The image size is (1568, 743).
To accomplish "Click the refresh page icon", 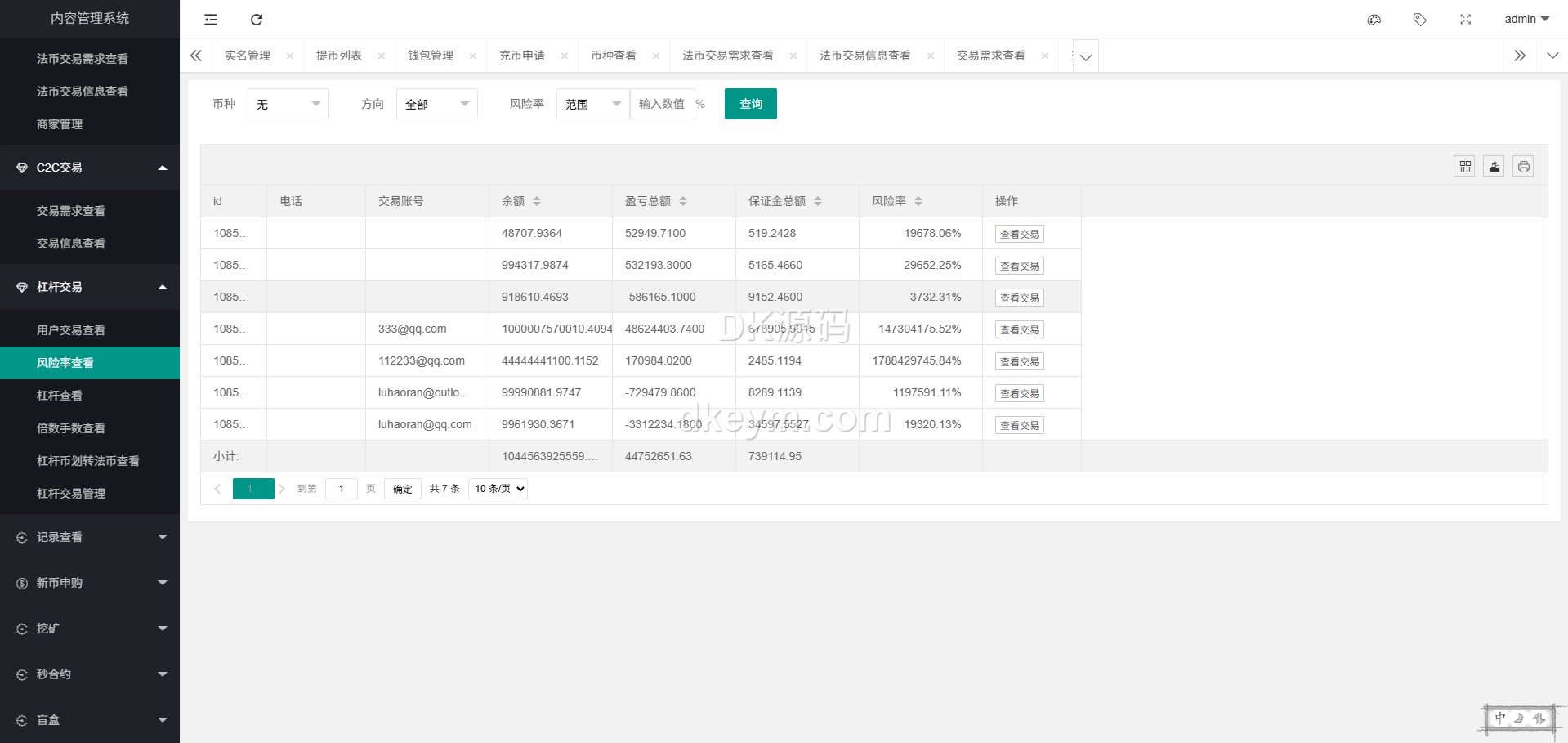I will click(x=257, y=20).
